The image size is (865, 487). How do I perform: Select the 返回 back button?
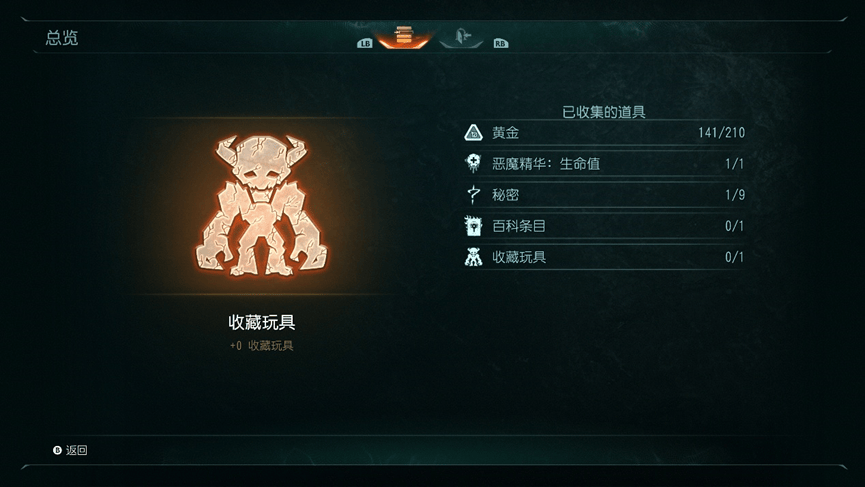coord(71,450)
